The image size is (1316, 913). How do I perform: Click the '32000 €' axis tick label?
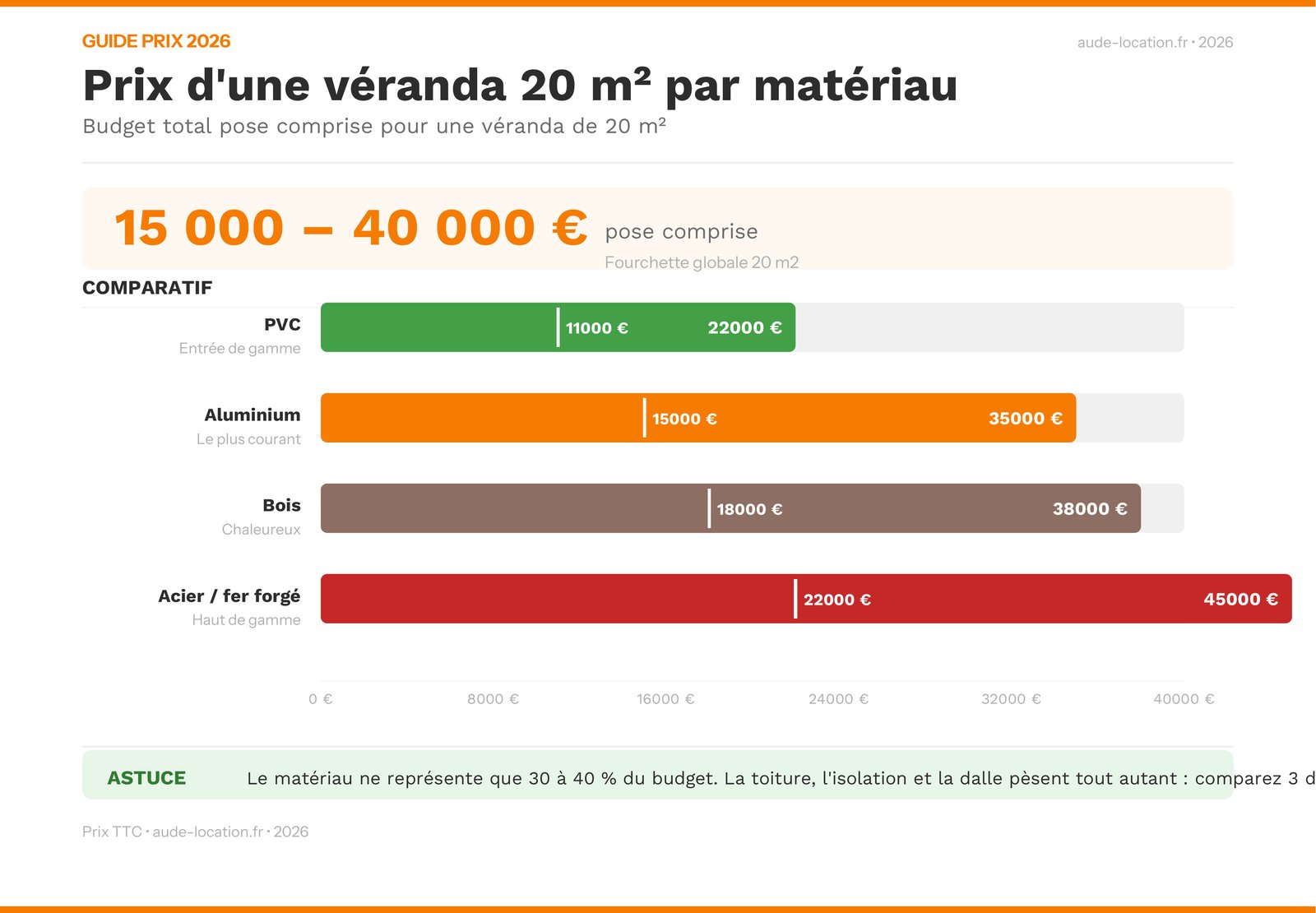click(x=1012, y=699)
